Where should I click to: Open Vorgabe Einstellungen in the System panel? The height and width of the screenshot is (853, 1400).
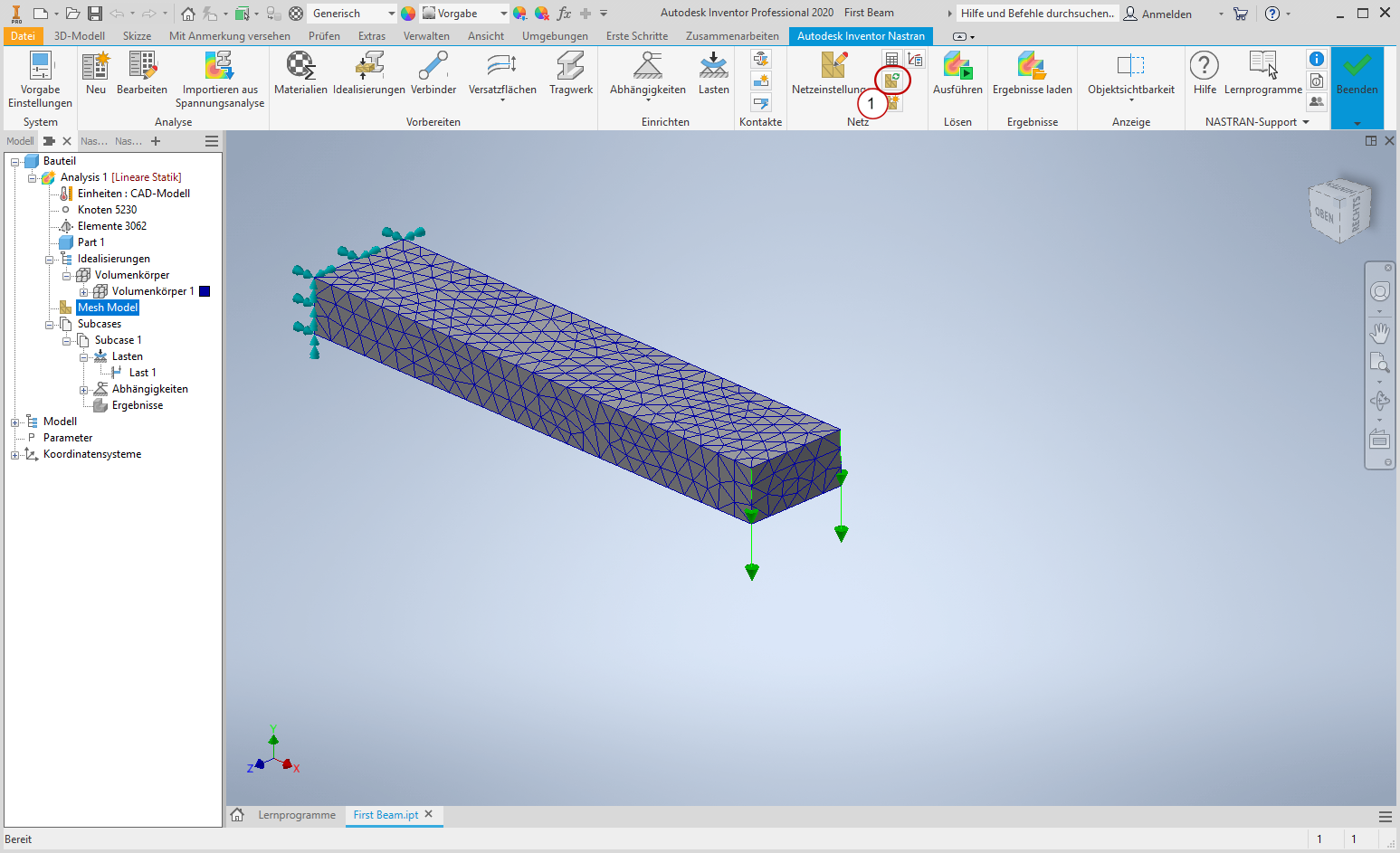(40, 80)
